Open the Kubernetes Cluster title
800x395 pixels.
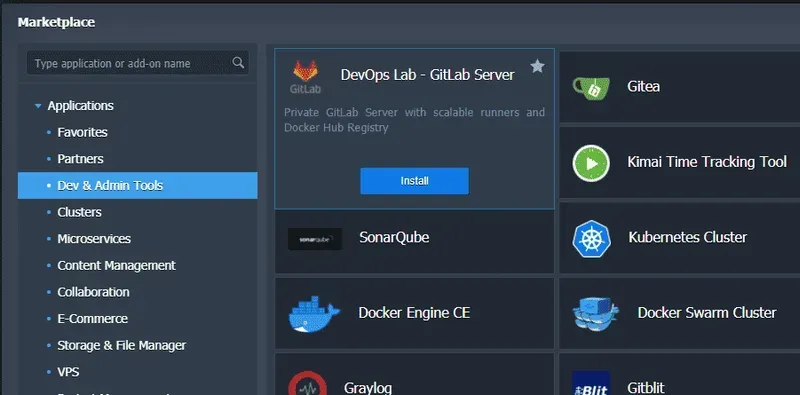(687, 237)
